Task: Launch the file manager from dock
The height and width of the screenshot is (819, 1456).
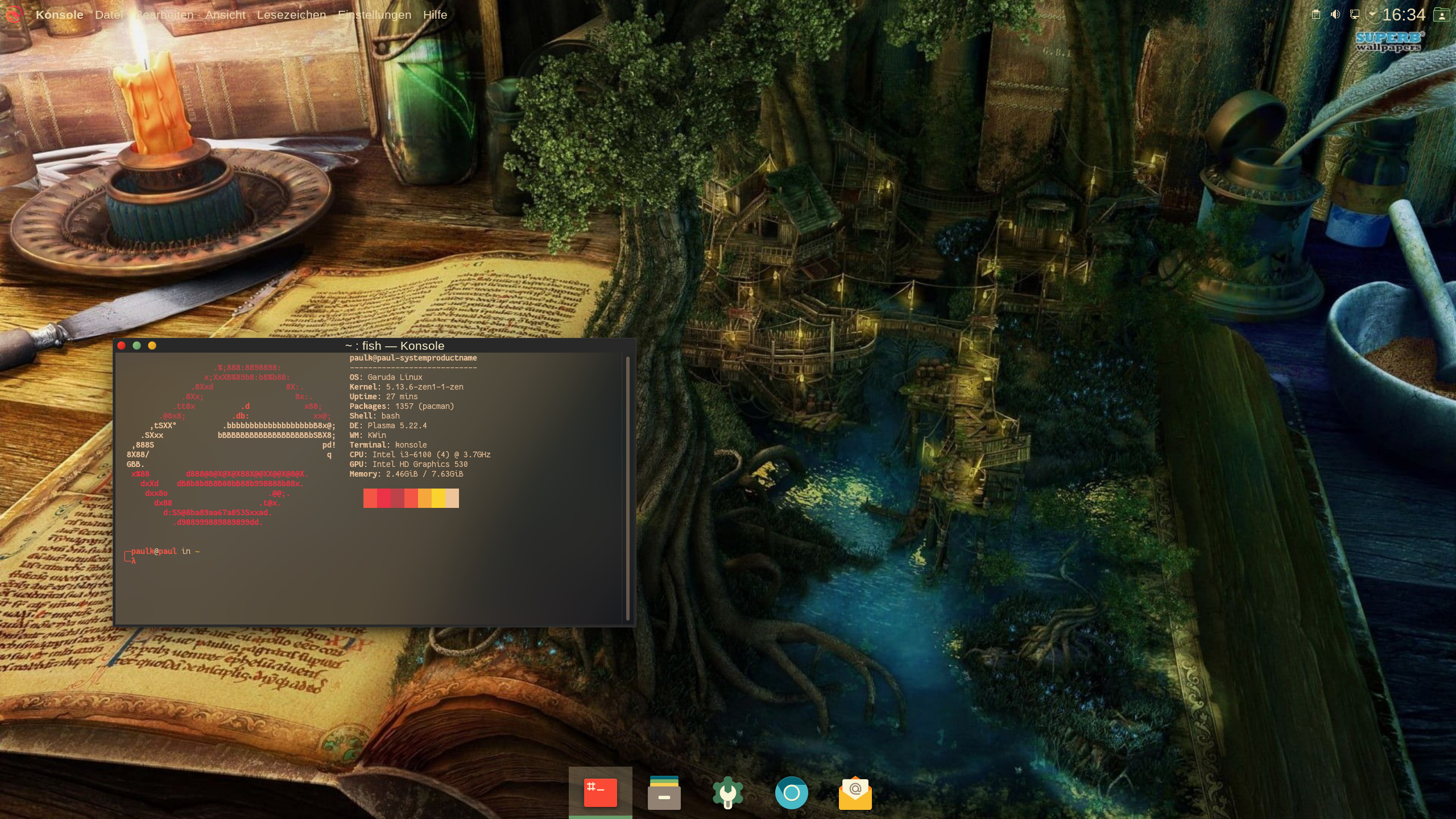Action: click(664, 793)
